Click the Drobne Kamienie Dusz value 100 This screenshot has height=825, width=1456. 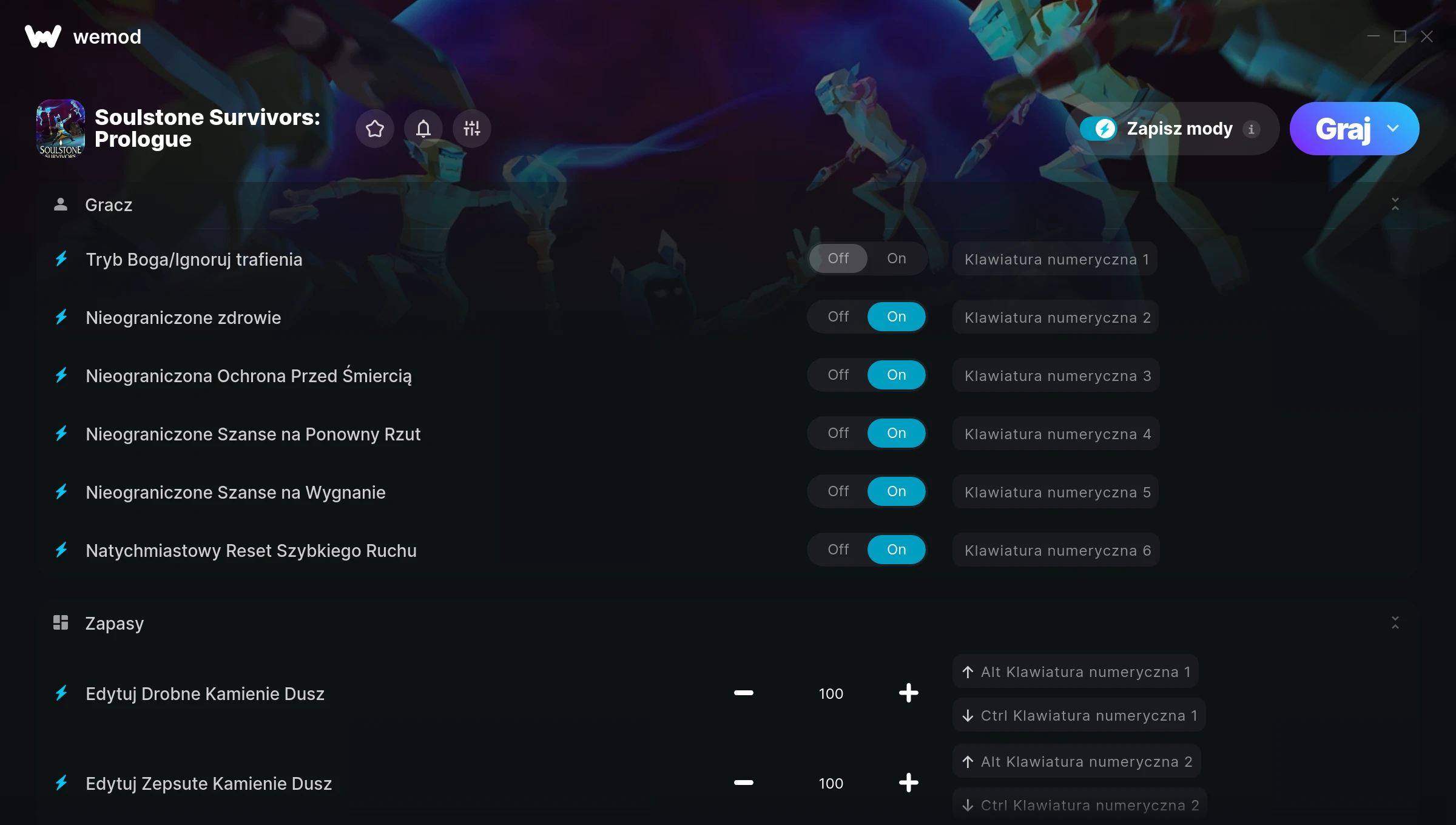(831, 693)
